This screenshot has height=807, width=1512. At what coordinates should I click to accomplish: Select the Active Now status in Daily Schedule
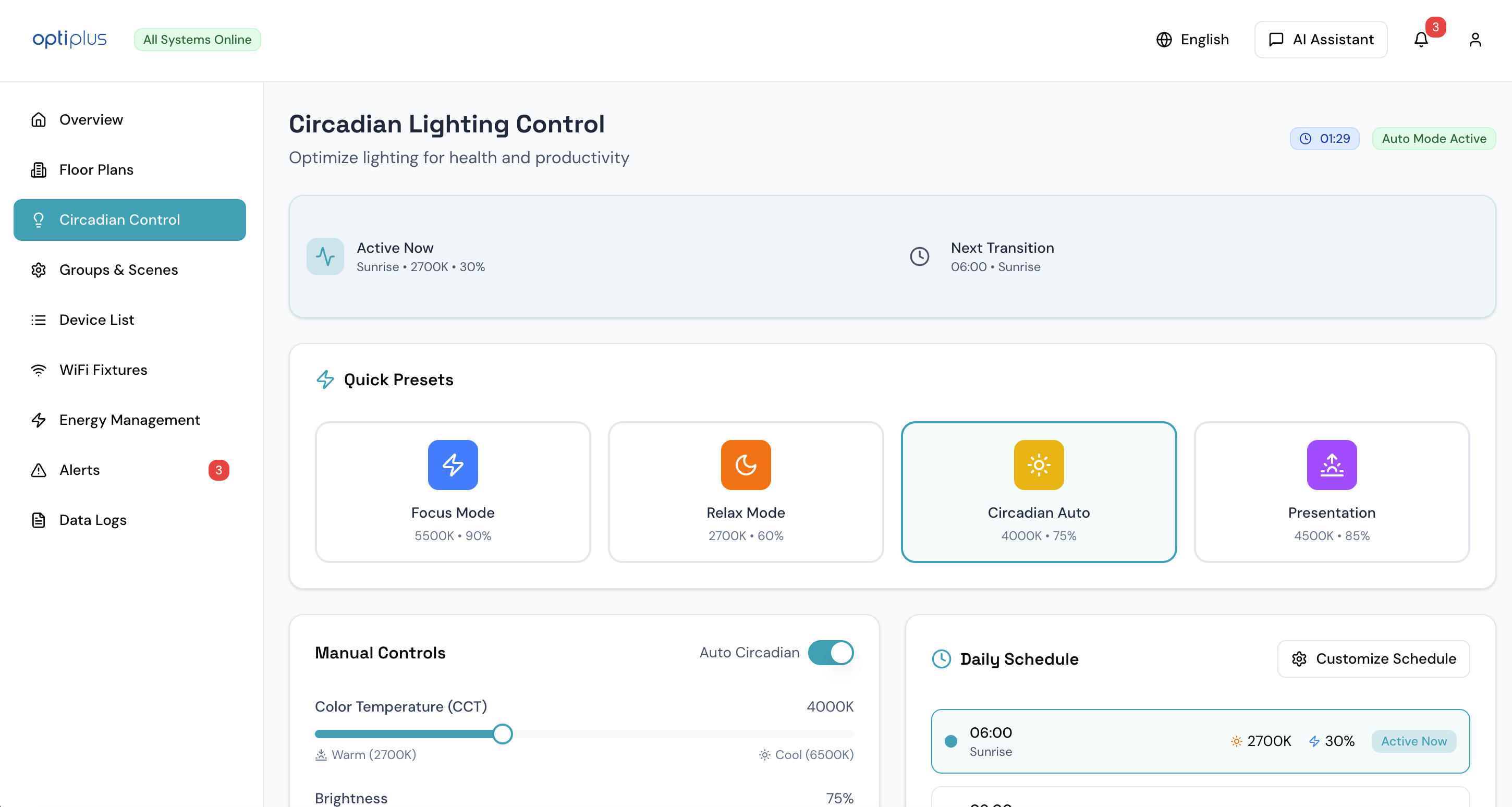[1413, 741]
